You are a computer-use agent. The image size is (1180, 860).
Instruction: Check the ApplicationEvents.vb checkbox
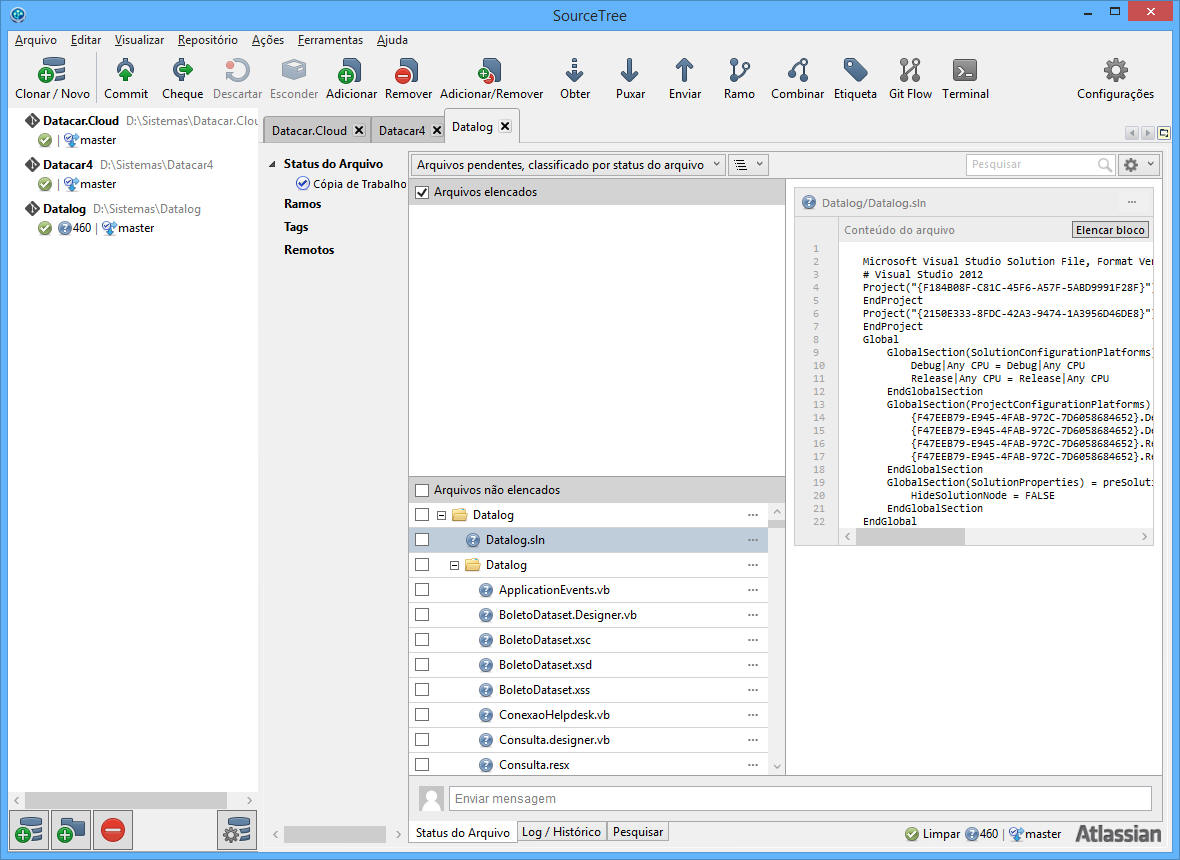422,590
